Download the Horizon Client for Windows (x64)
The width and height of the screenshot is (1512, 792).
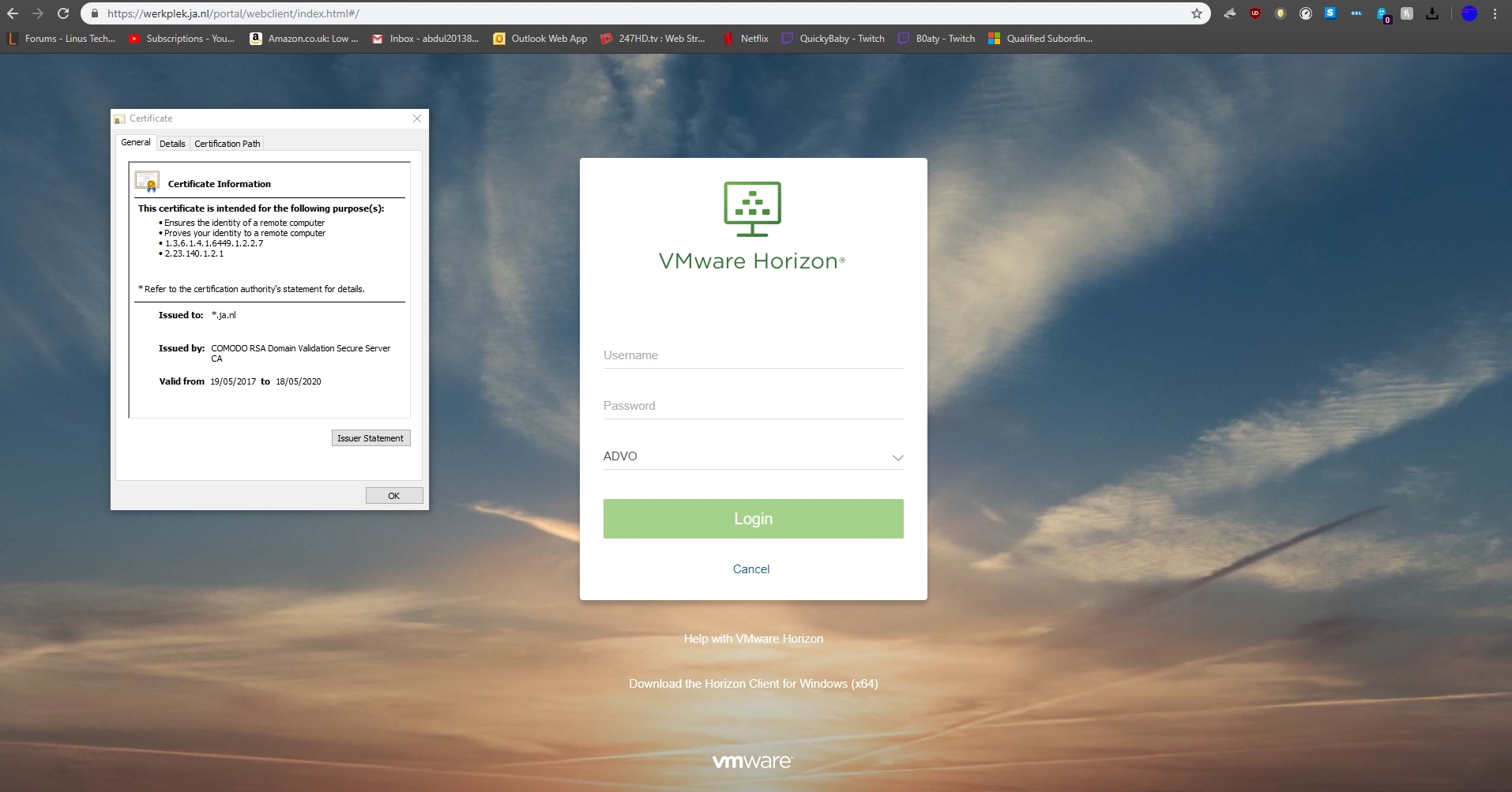point(754,684)
